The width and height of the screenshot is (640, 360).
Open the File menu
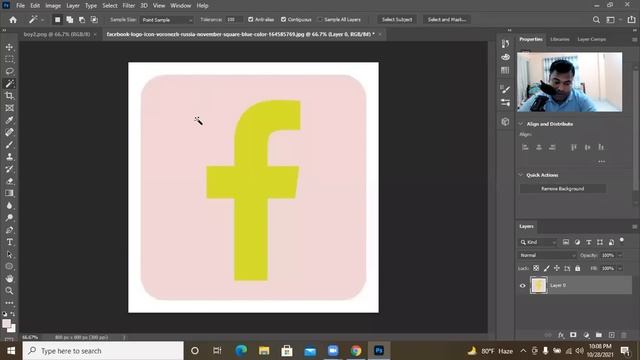coord(20,6)
